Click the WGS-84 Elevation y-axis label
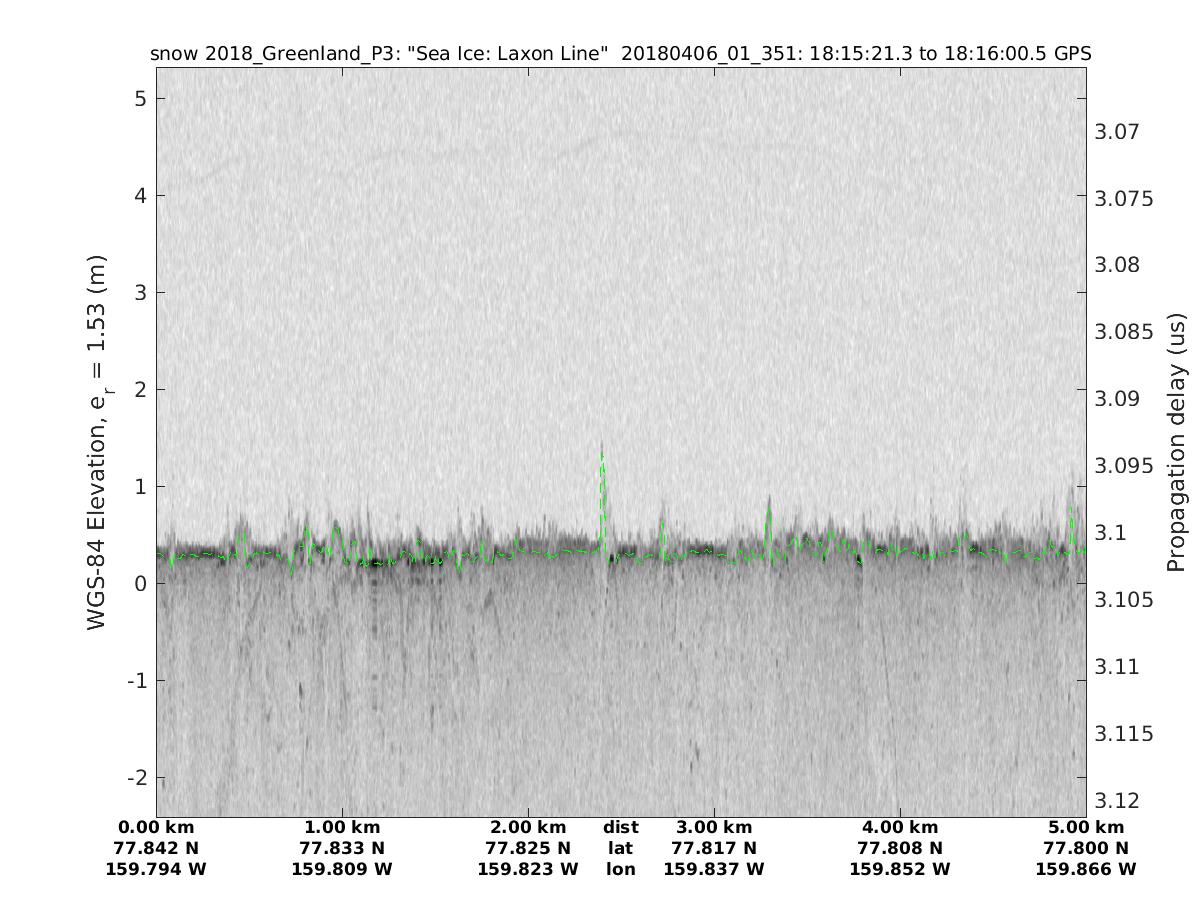Viewport: 1200px width, 900px height. [x=97, y=442]
